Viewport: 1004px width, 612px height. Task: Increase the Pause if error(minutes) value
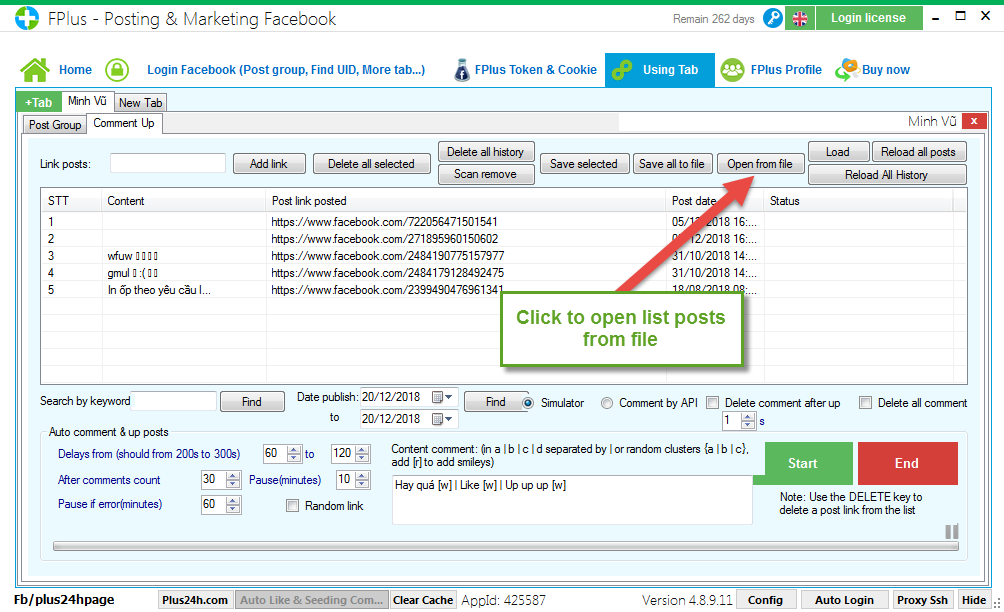pos(233,501)
